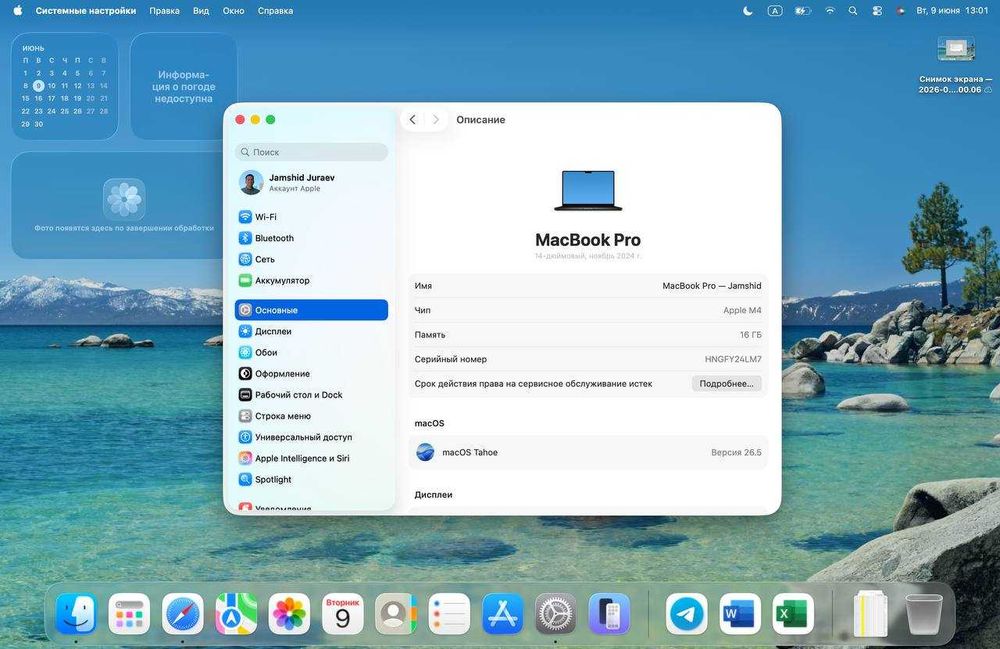Open Contacts app in Dock
Screen dimensions: 1000x649
point(395,614)
